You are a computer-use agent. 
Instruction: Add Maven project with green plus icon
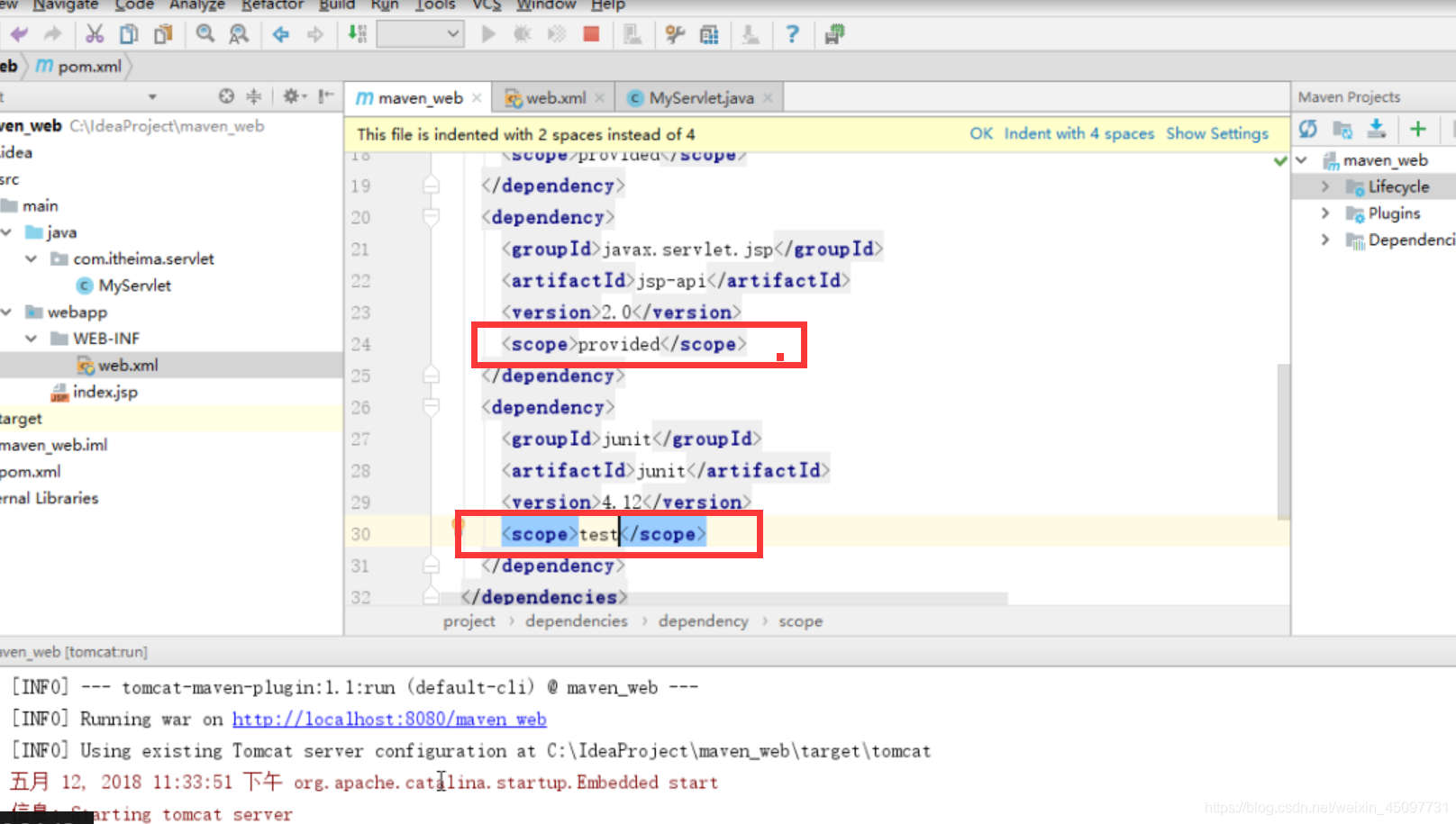[x=1418, y=130]
